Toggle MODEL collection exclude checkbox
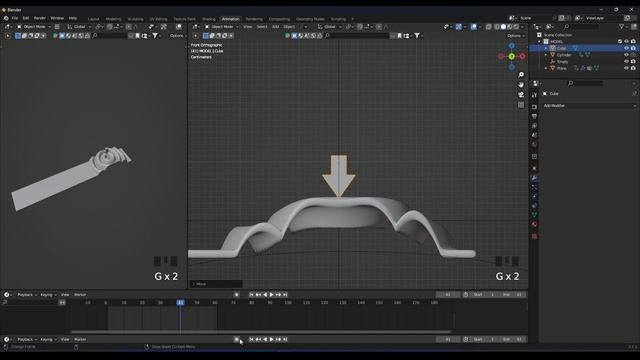 pos(620,42)
